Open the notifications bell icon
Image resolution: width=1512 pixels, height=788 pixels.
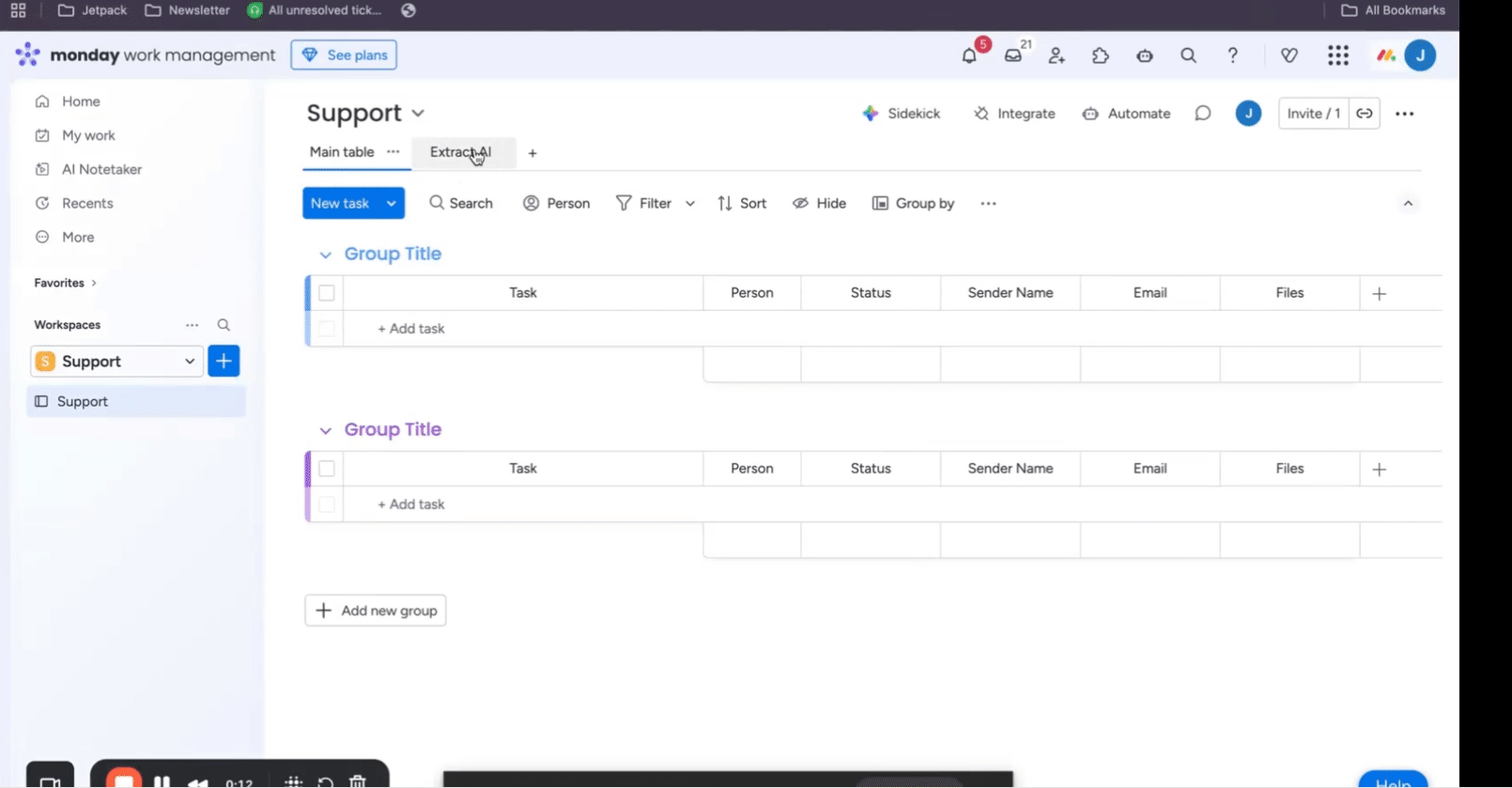coord(969,56)
